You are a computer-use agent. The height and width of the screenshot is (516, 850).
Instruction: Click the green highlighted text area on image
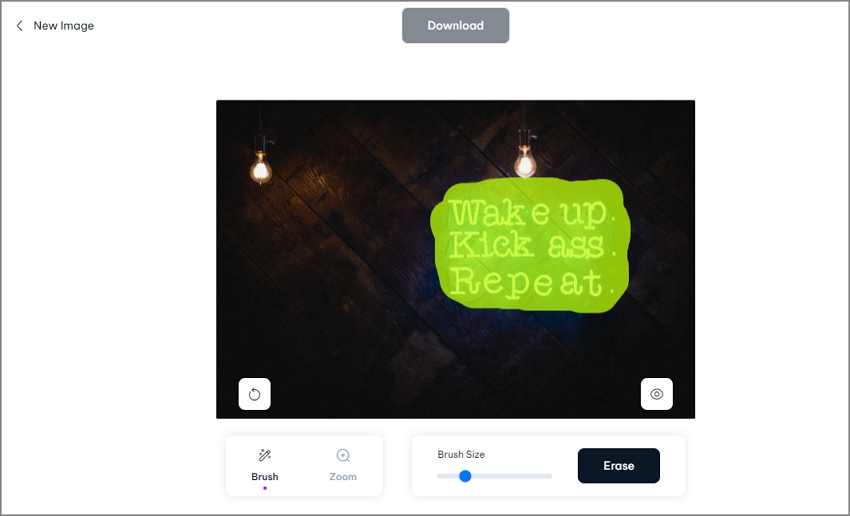coord(530,246)
